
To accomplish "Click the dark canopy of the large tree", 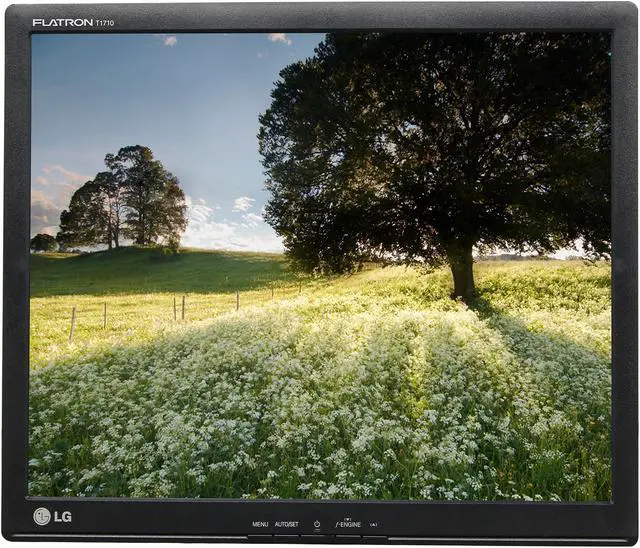I will tap(430, 140).
